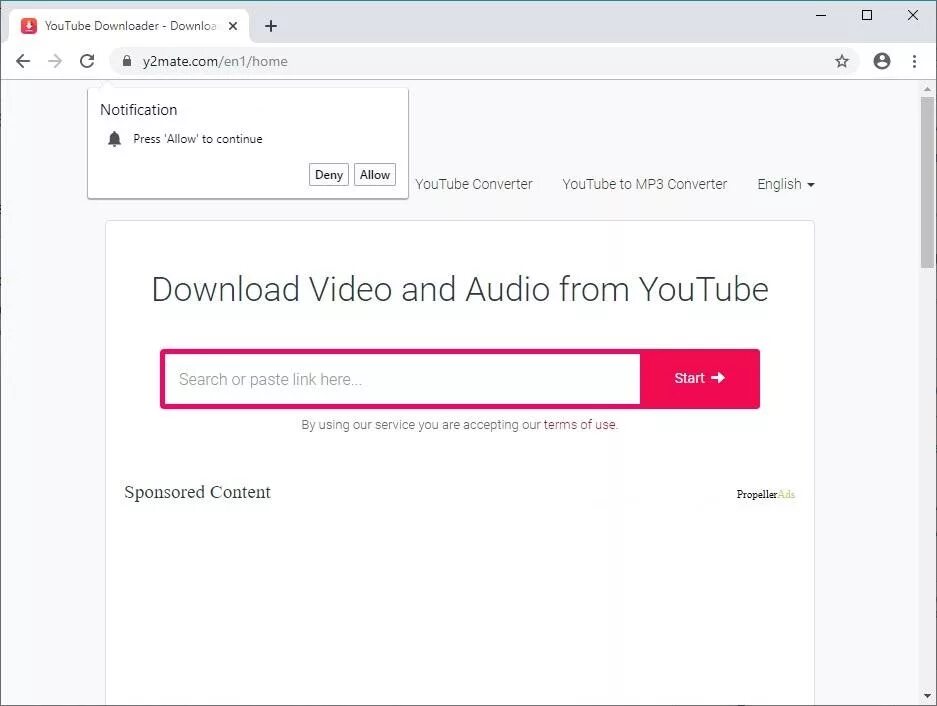Click the vertical scrollbar thumb
Screen dimensions: 937x706
coord(927,182)
